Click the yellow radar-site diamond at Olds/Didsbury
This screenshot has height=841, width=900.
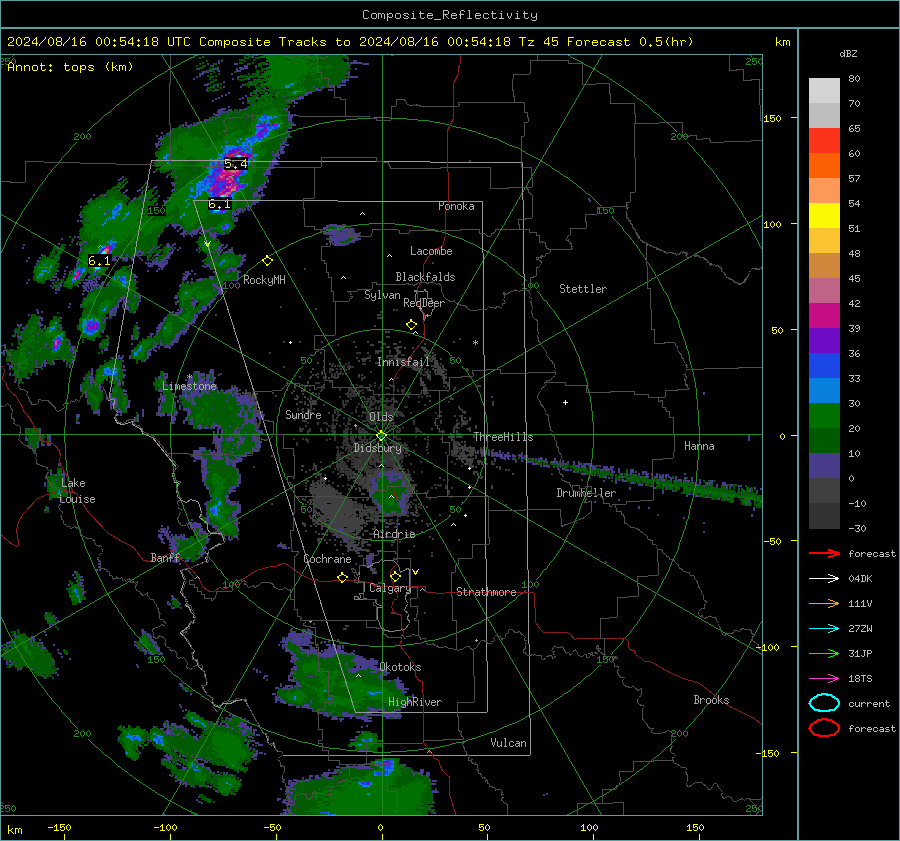(382, 436)
